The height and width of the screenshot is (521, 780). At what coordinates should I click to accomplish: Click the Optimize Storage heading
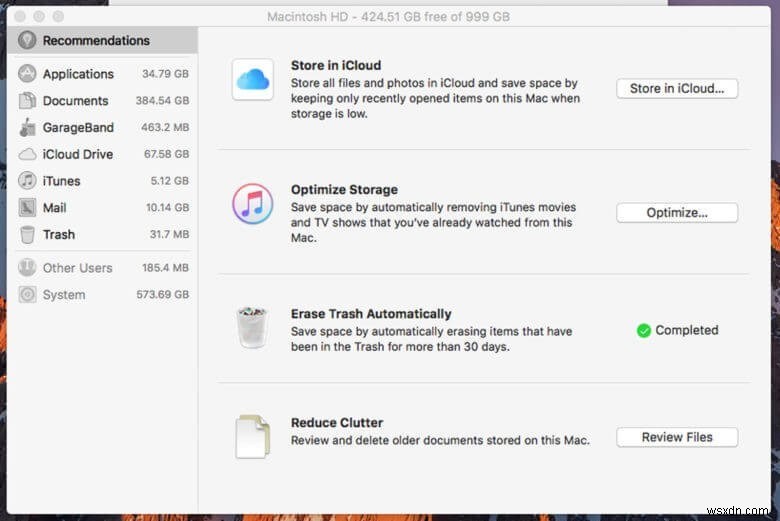click(344, 190)
